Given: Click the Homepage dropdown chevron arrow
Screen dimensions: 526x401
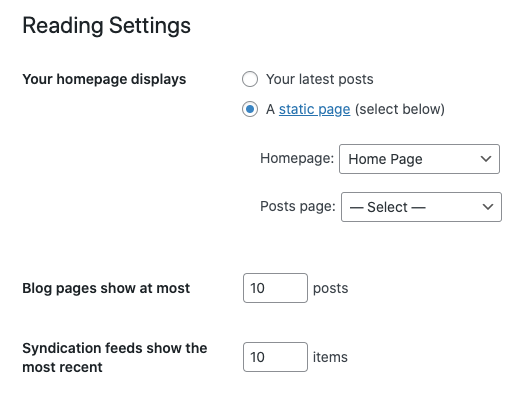Looking at the screenshot, I should coord(486,159).
